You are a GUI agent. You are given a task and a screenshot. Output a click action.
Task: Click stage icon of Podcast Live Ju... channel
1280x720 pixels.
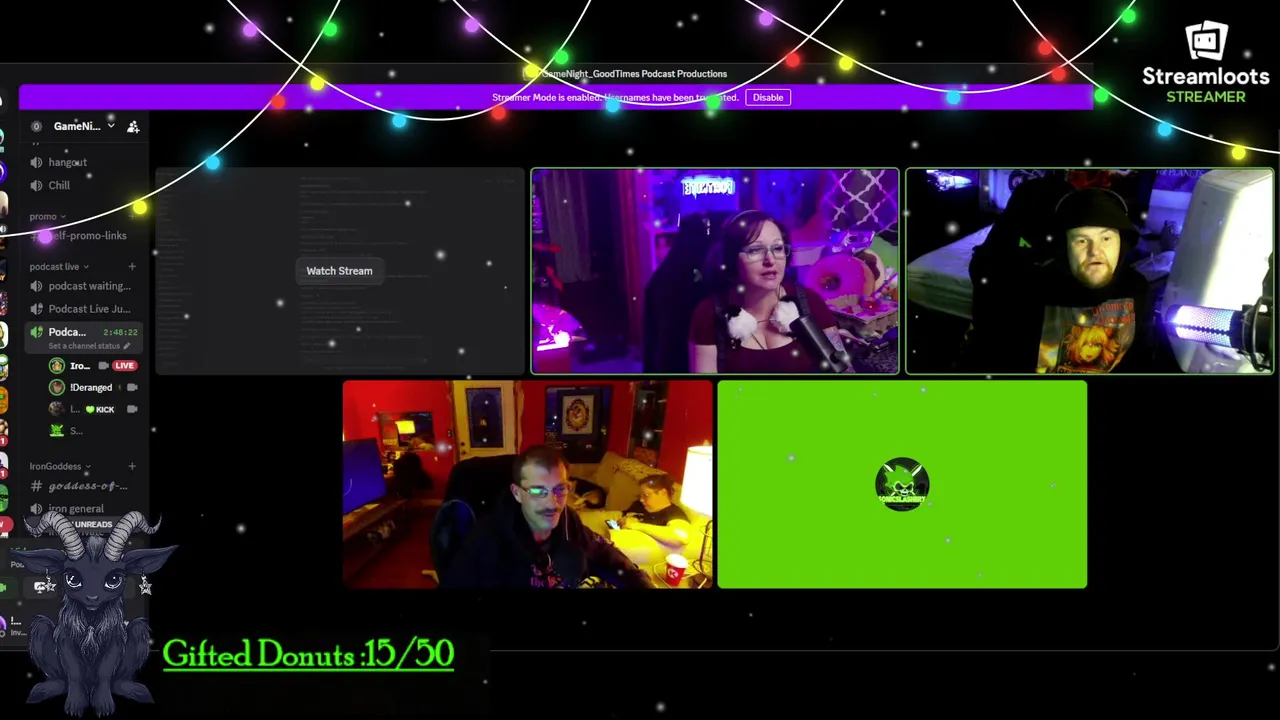[37, 309]
